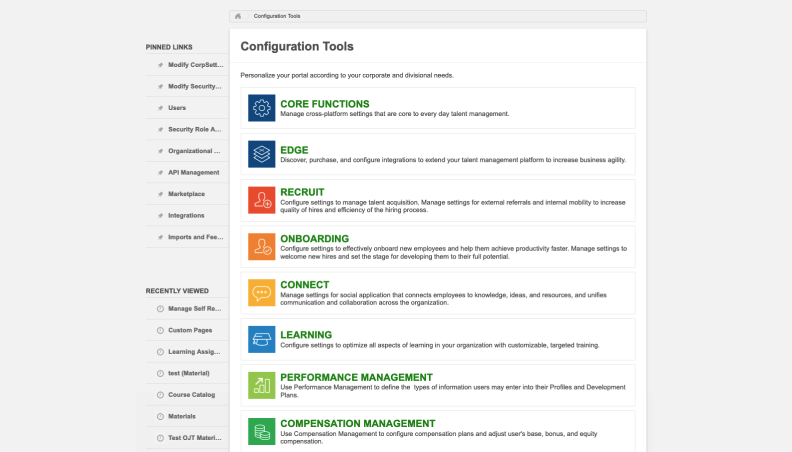Open API Management pinned link
Viewport: 792px width, 452px height.
click(x=193, y=172)
